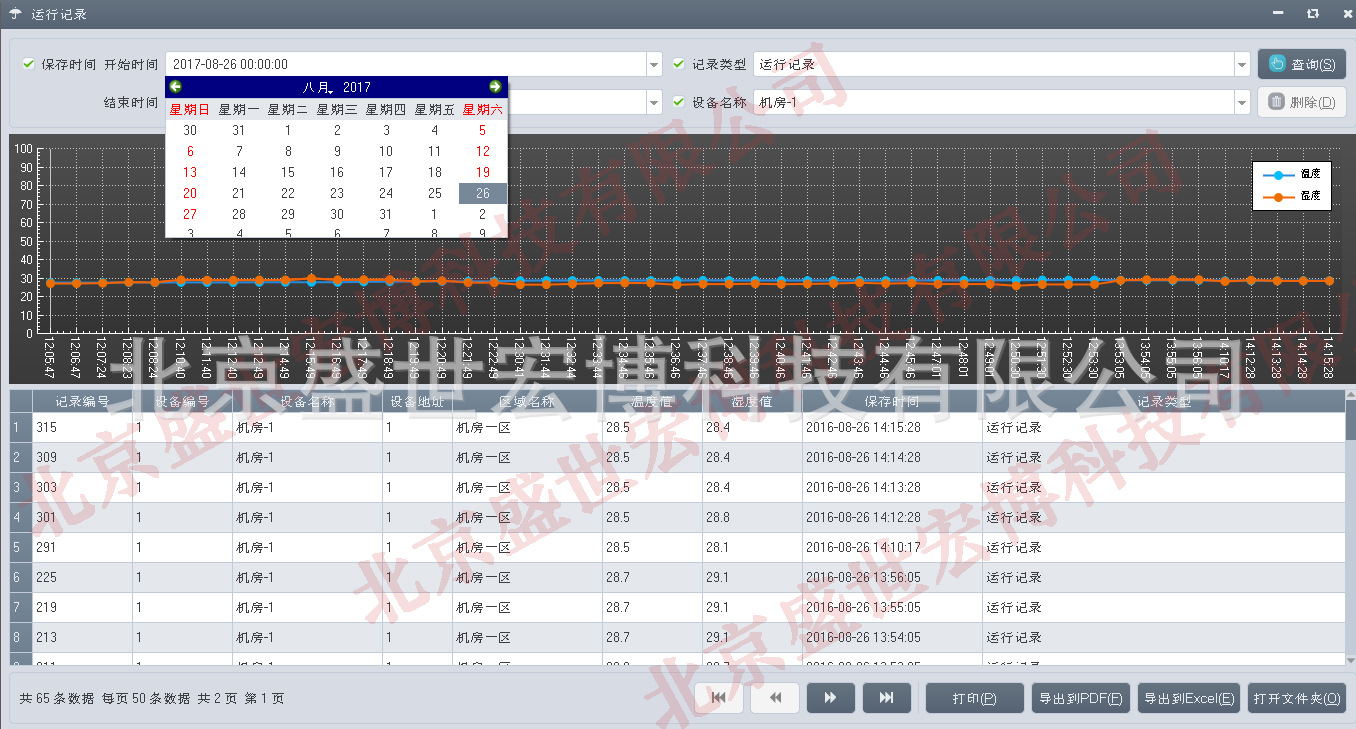The width and height of the screenshot is (1356, 729).
Task: Toggle the 保存时间 checkbox
Action: (29, 64)
